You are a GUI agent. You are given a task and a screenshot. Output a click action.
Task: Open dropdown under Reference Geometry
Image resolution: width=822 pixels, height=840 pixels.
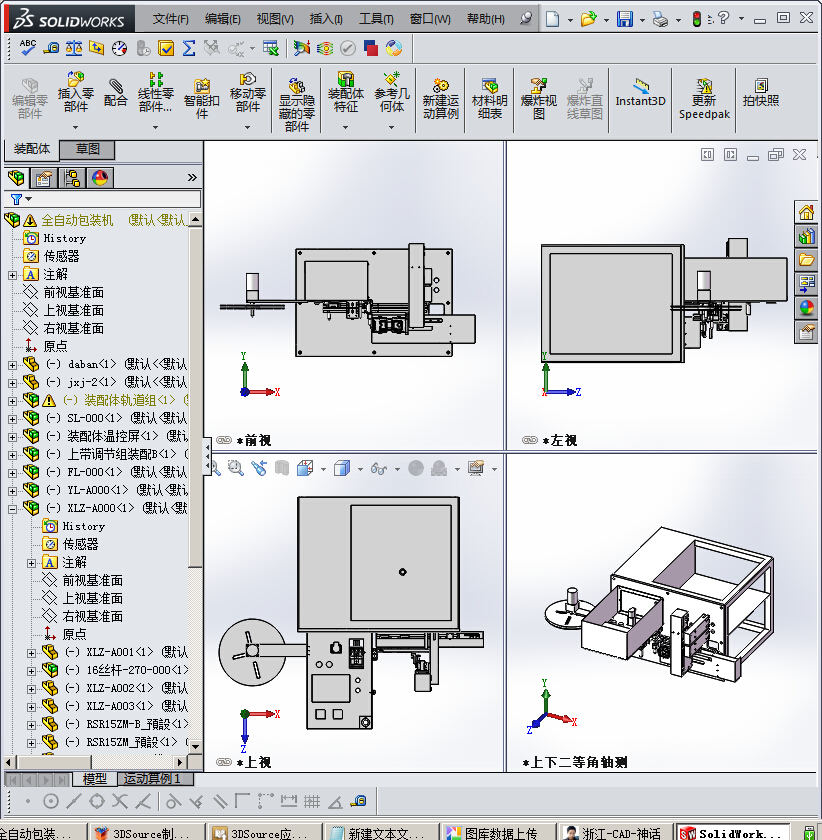click(391, 128)
